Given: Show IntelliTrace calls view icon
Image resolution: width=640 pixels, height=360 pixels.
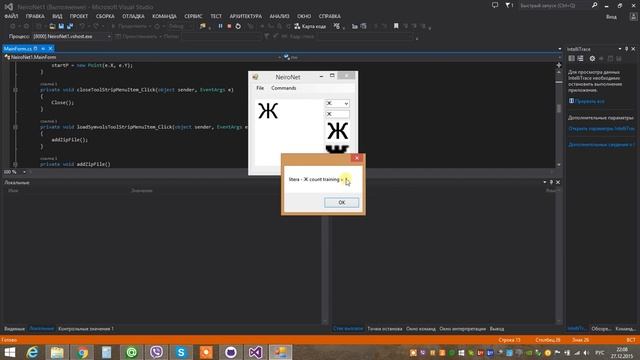Looking at the screenshot, I should tap(580, 59).
